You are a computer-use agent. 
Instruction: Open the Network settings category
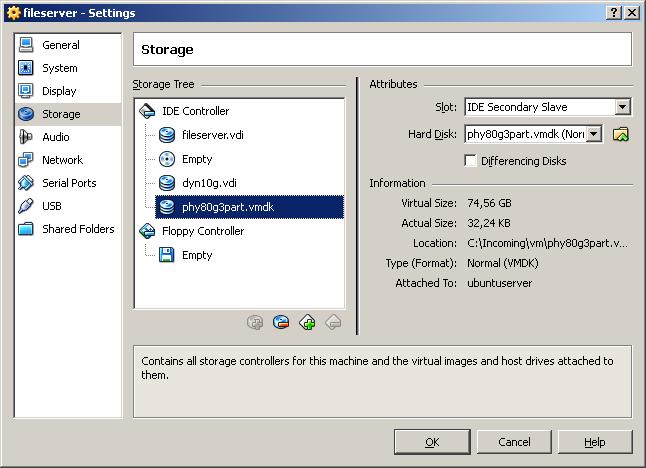[x=62, y=160]
